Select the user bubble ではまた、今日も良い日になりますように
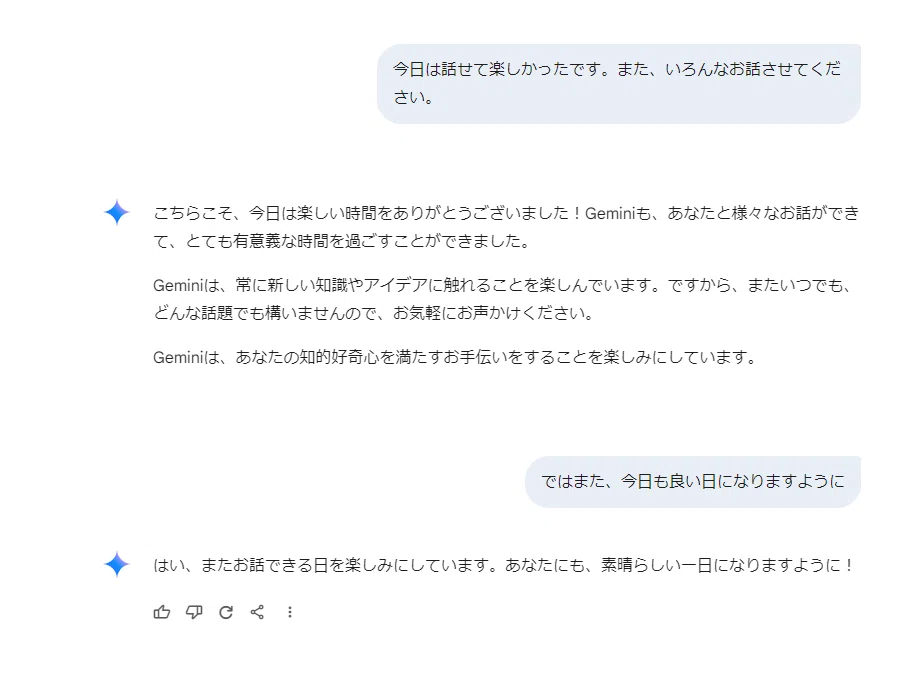 [x=693, y=481]
